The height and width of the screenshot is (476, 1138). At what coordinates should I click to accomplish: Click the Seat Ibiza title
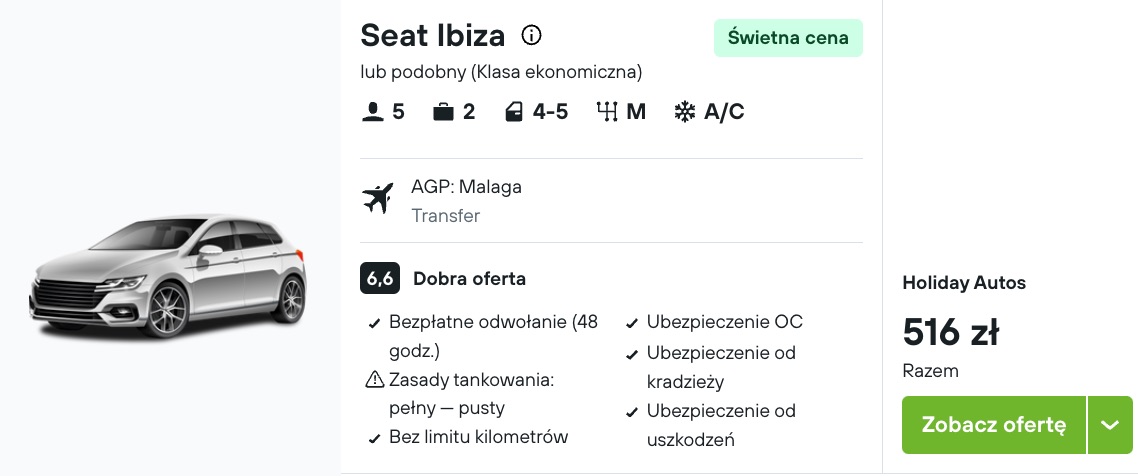[433, 35]
